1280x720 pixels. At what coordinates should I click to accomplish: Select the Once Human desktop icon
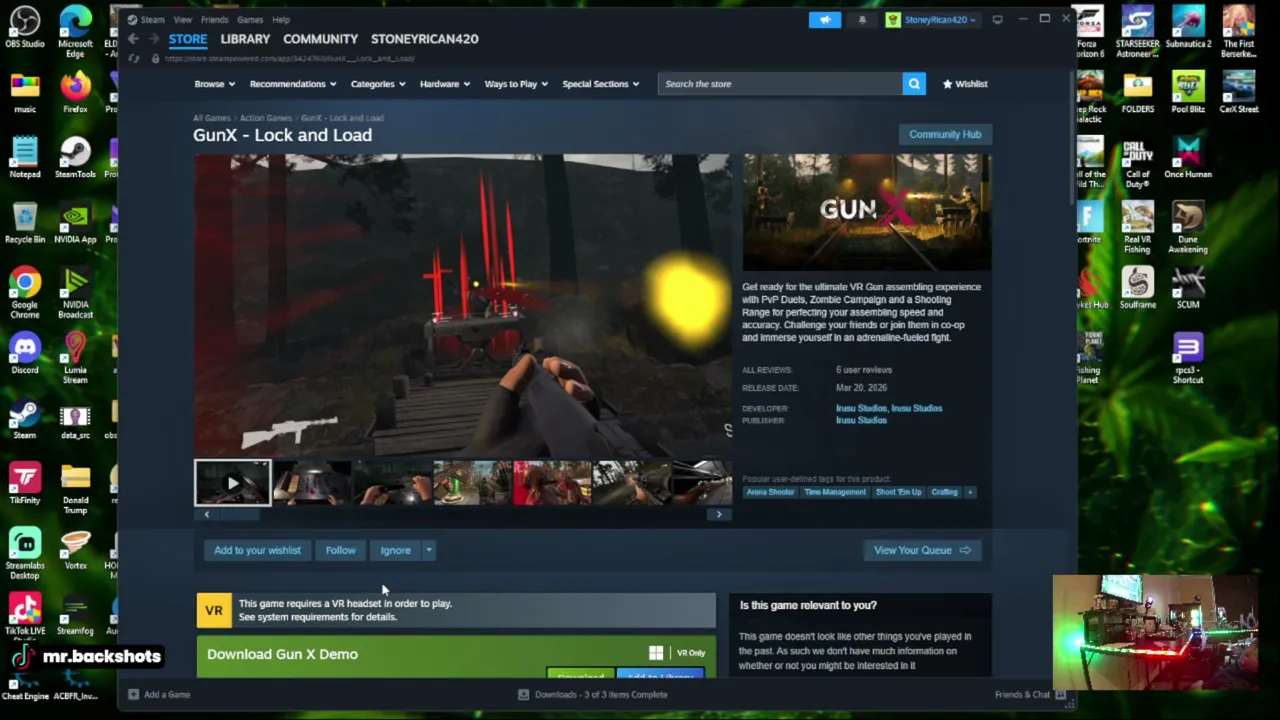tap(1188, 157)
